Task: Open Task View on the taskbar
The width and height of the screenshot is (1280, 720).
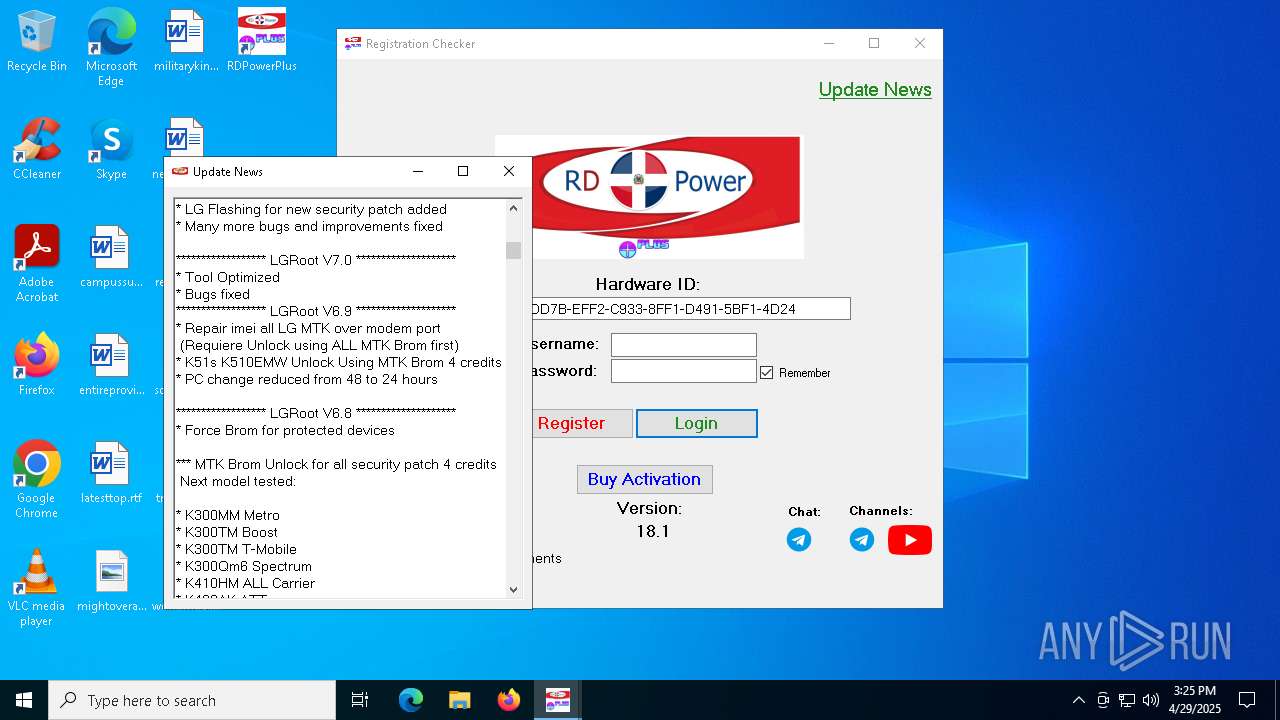Action: click(x=360, y=700)
